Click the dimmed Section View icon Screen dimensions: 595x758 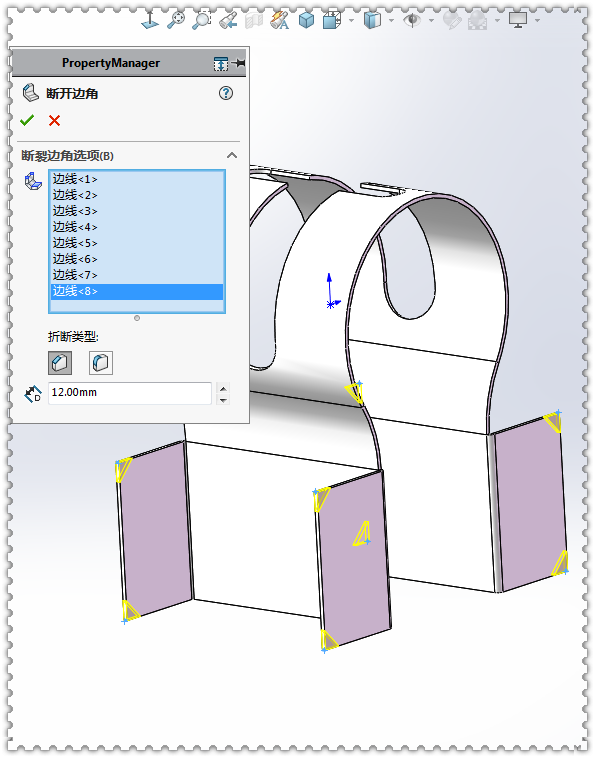click(x=254, y=20)
